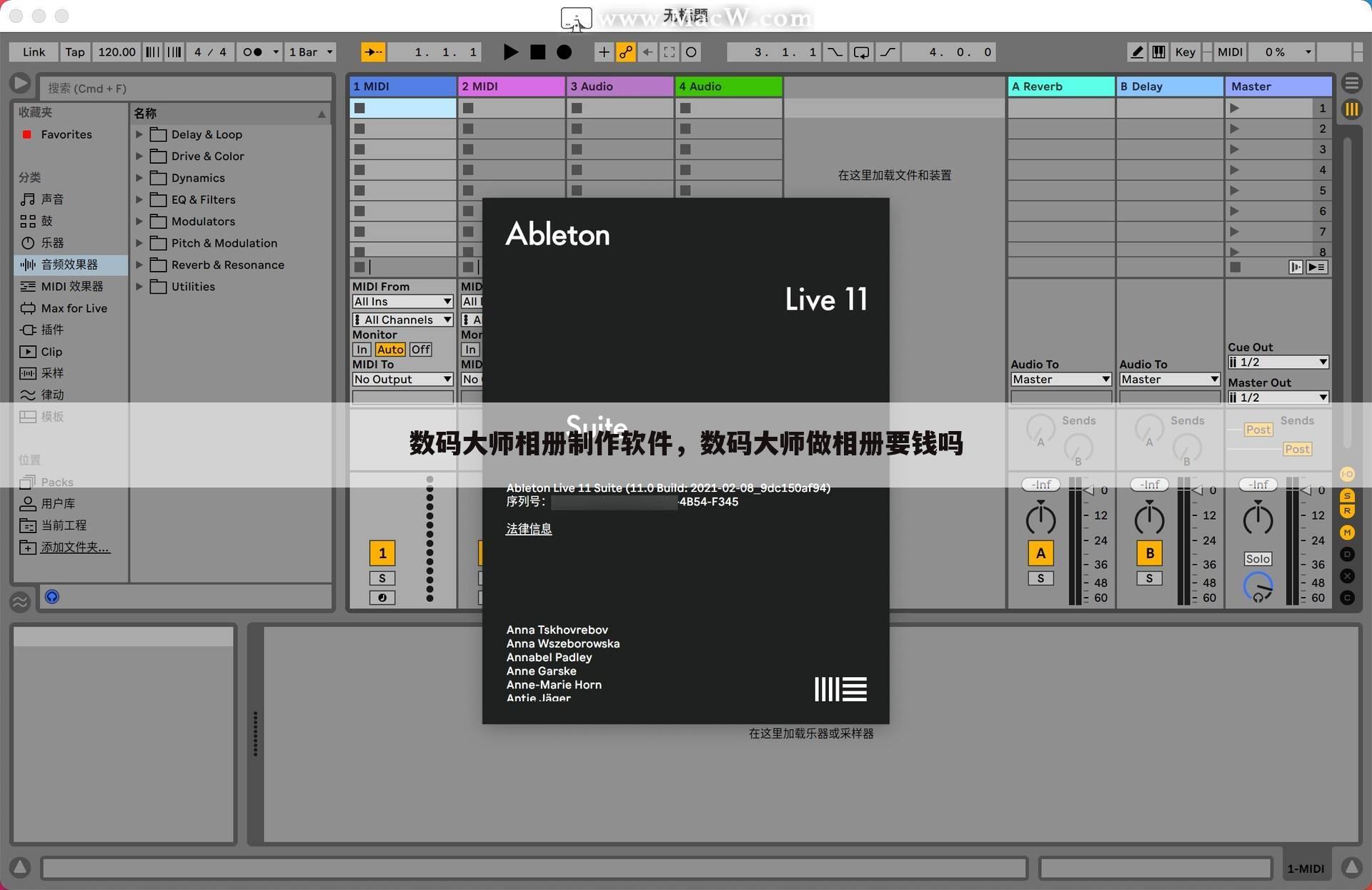This screenshot has width=1372, height=890.
Task: Switch to Arrangement View selector icon
Action: click(1351, 84)
